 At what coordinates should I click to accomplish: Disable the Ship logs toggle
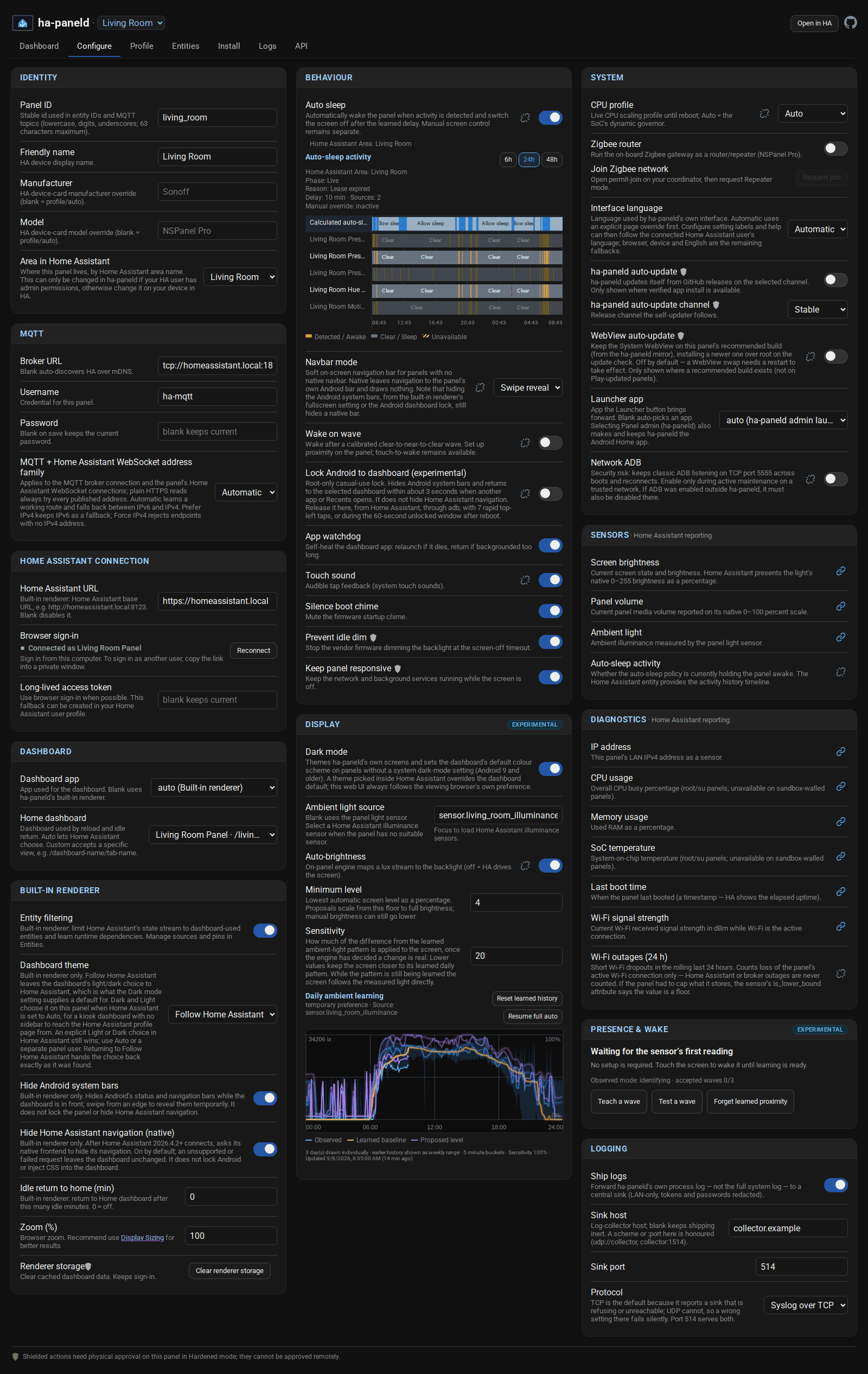[835, 1186]
